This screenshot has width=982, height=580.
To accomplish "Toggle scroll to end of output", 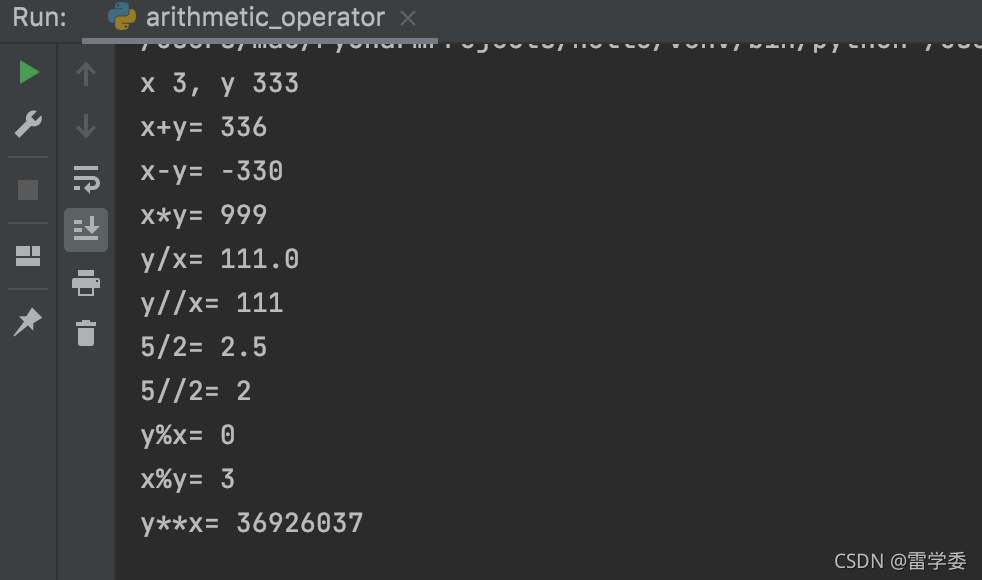I will point(86,229).
